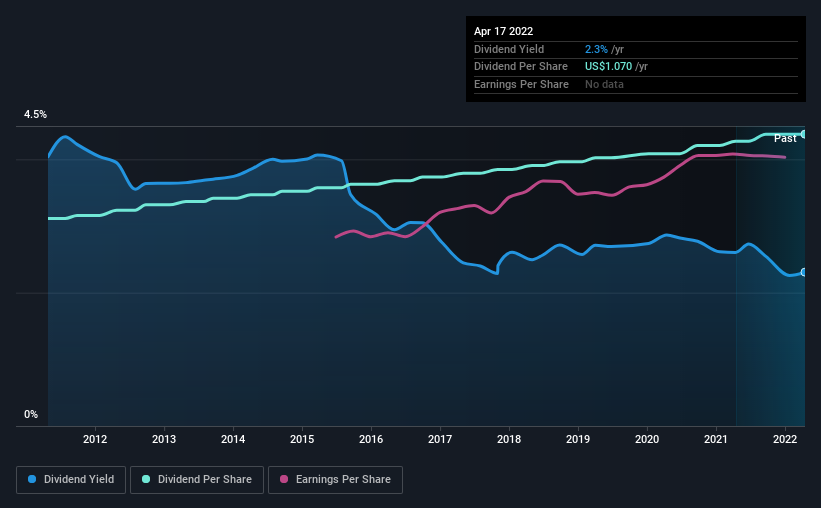Click the blue Dividend Yield legend dot
Screen dimensions: 821x508
coord(32,479)
